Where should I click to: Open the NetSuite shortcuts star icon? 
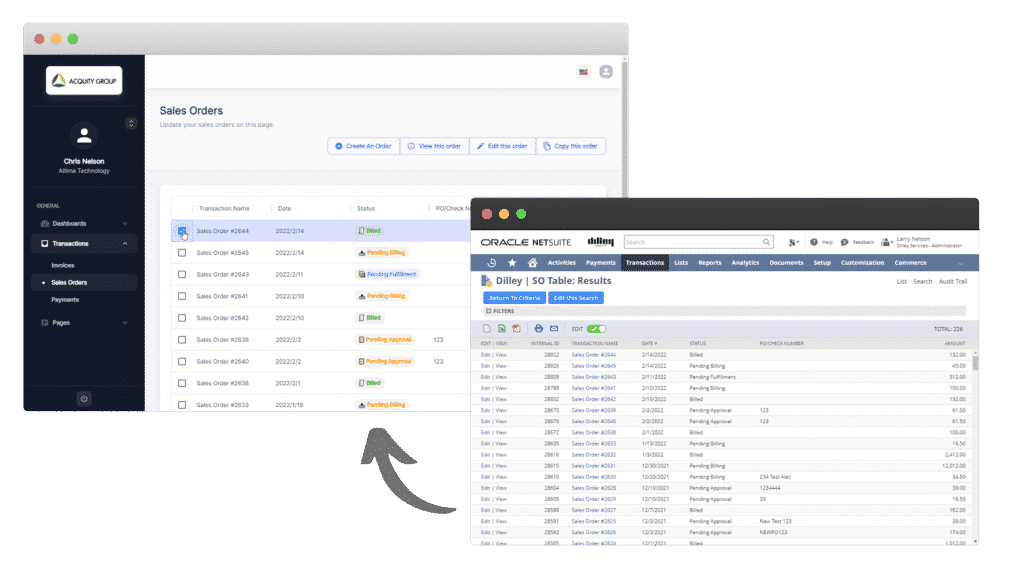point(512,263)
